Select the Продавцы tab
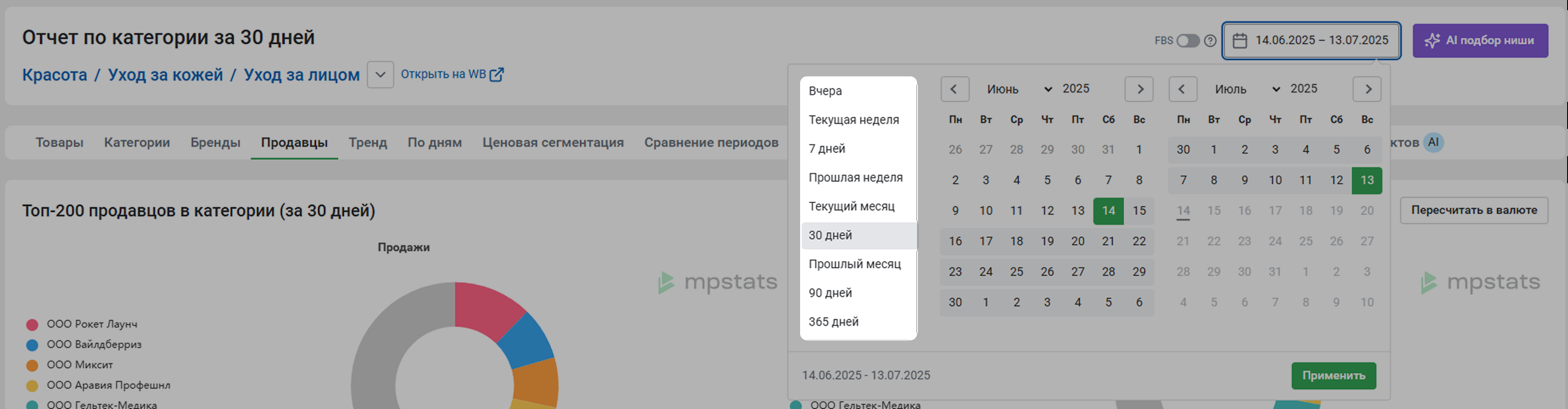The height and width of the screenshot is (409, 1568). tap(295, 143)
